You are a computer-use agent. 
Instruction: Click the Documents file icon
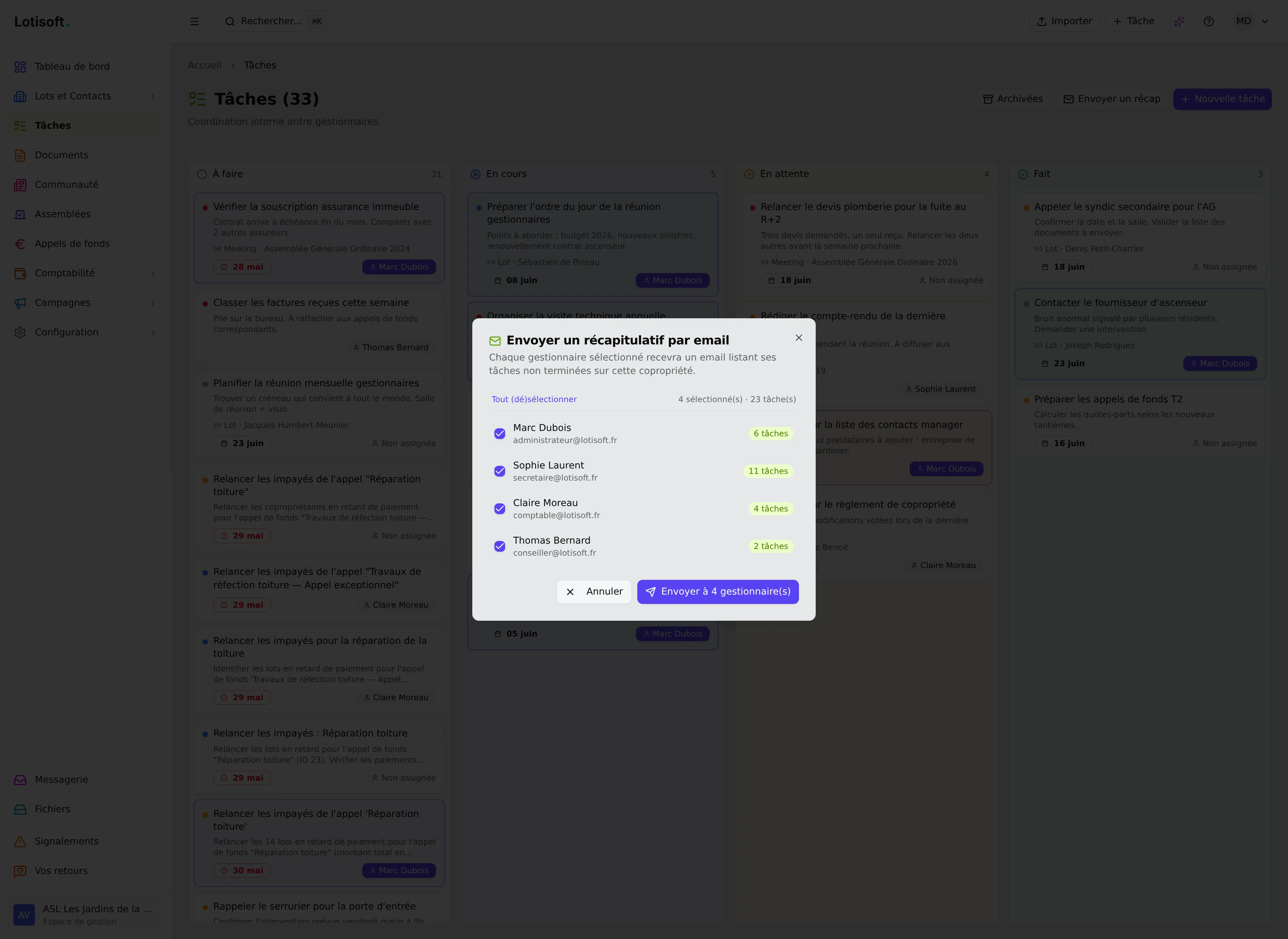pos(20,155)
